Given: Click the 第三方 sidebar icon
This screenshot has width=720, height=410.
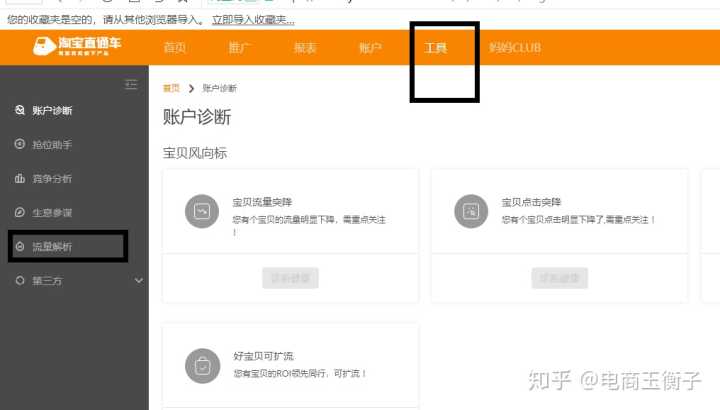Looking at the screenshot, I should (19, 280).
